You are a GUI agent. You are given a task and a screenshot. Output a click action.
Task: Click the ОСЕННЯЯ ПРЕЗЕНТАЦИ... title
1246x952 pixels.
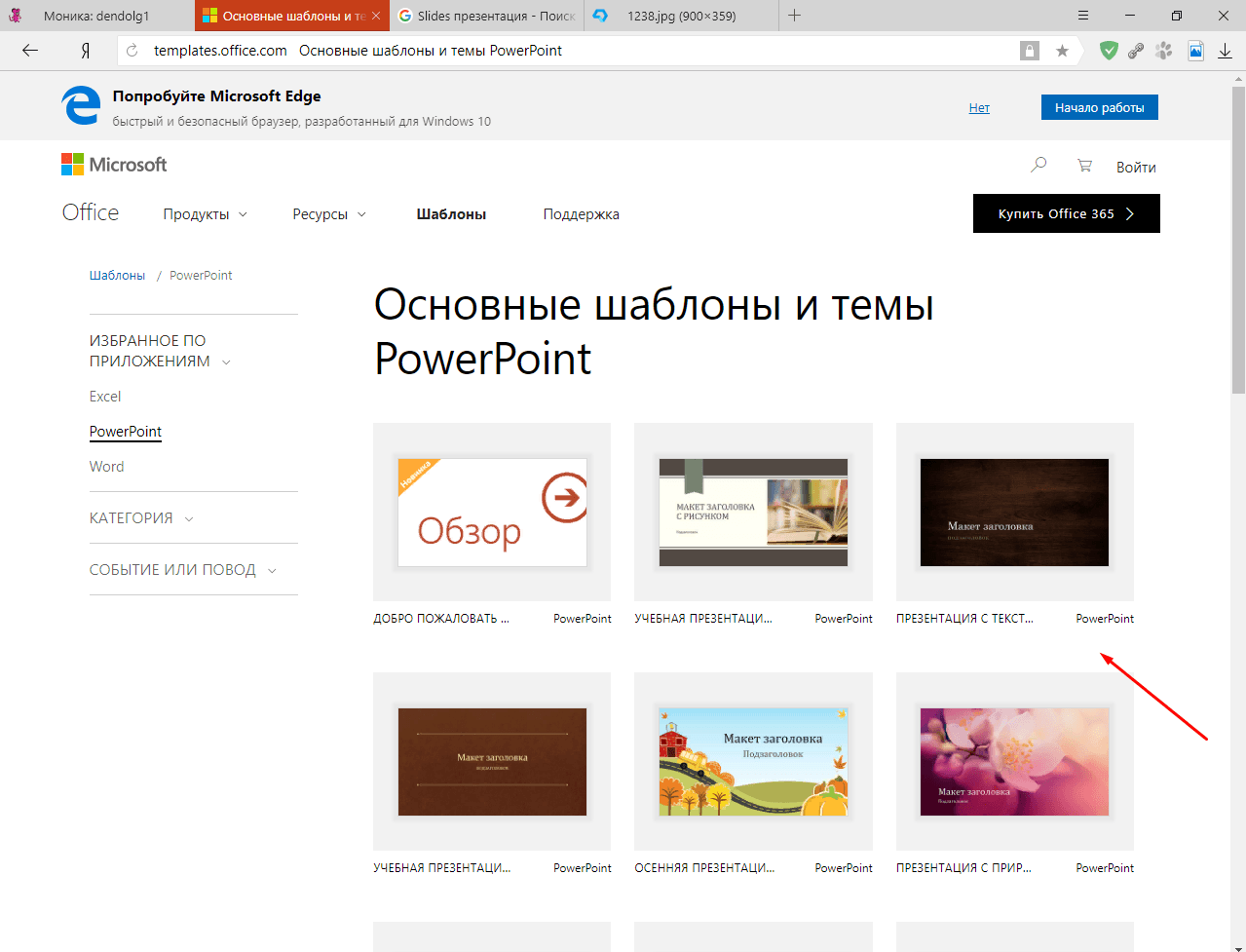[x=704, y=868]
